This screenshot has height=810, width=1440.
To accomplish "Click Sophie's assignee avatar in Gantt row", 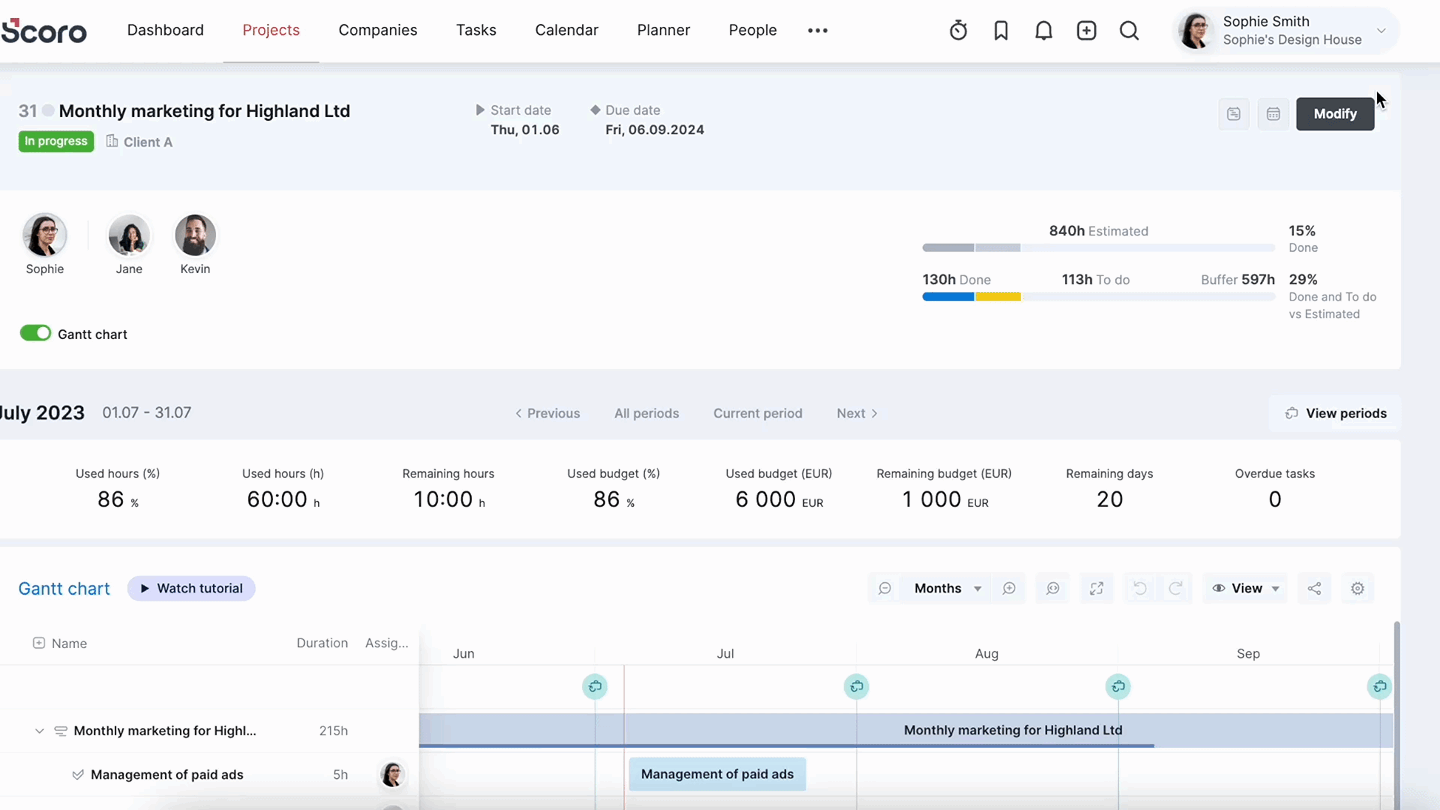I will (x=392, y=775).
